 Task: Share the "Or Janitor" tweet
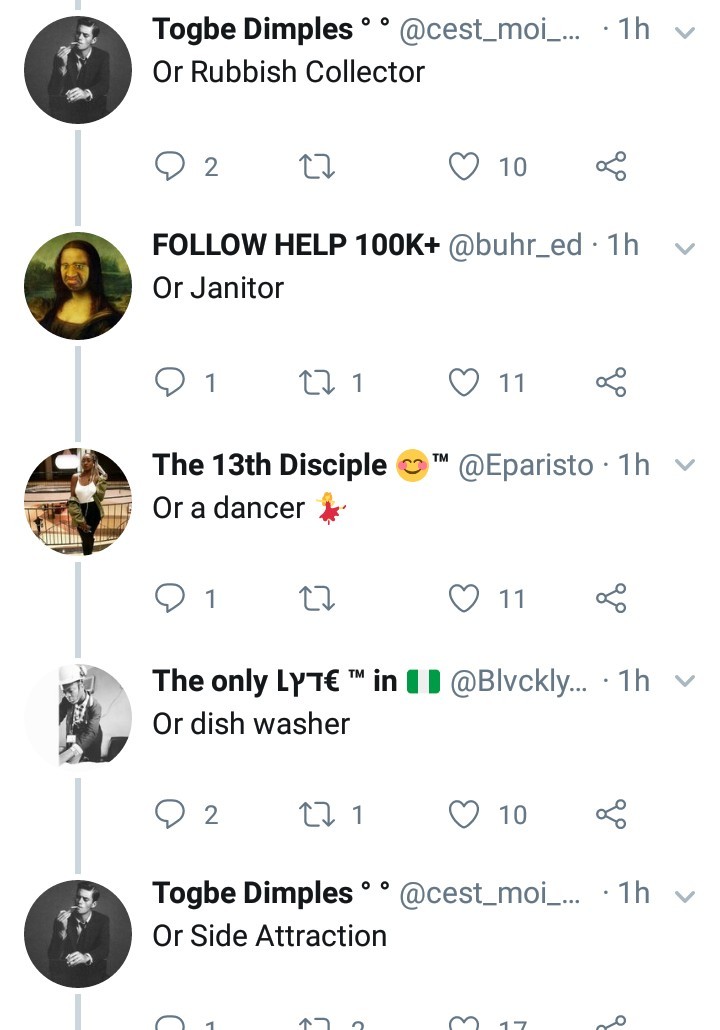pos(611,382)
